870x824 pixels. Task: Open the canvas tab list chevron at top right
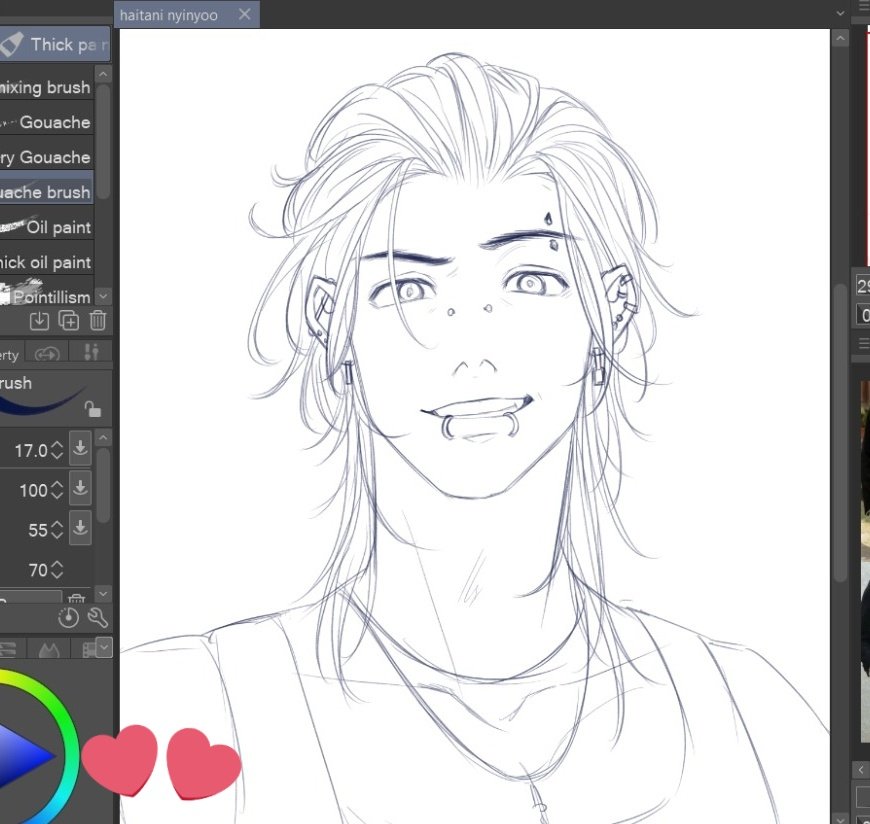841,13
